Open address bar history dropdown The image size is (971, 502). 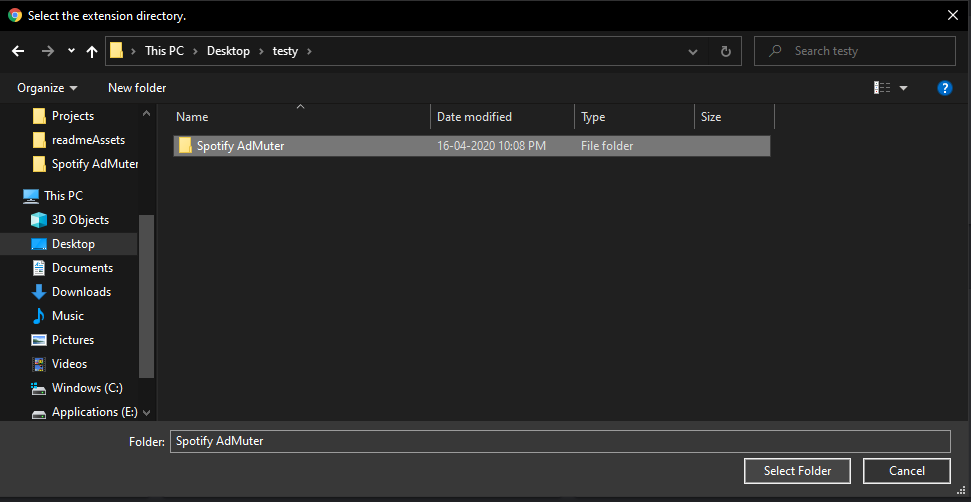coord(693,51)
